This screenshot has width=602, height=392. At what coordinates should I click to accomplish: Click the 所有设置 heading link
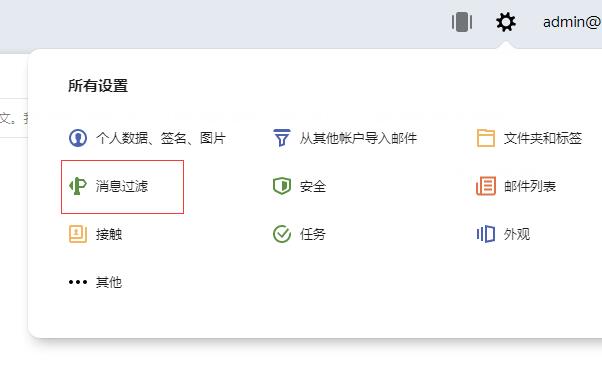98,86
